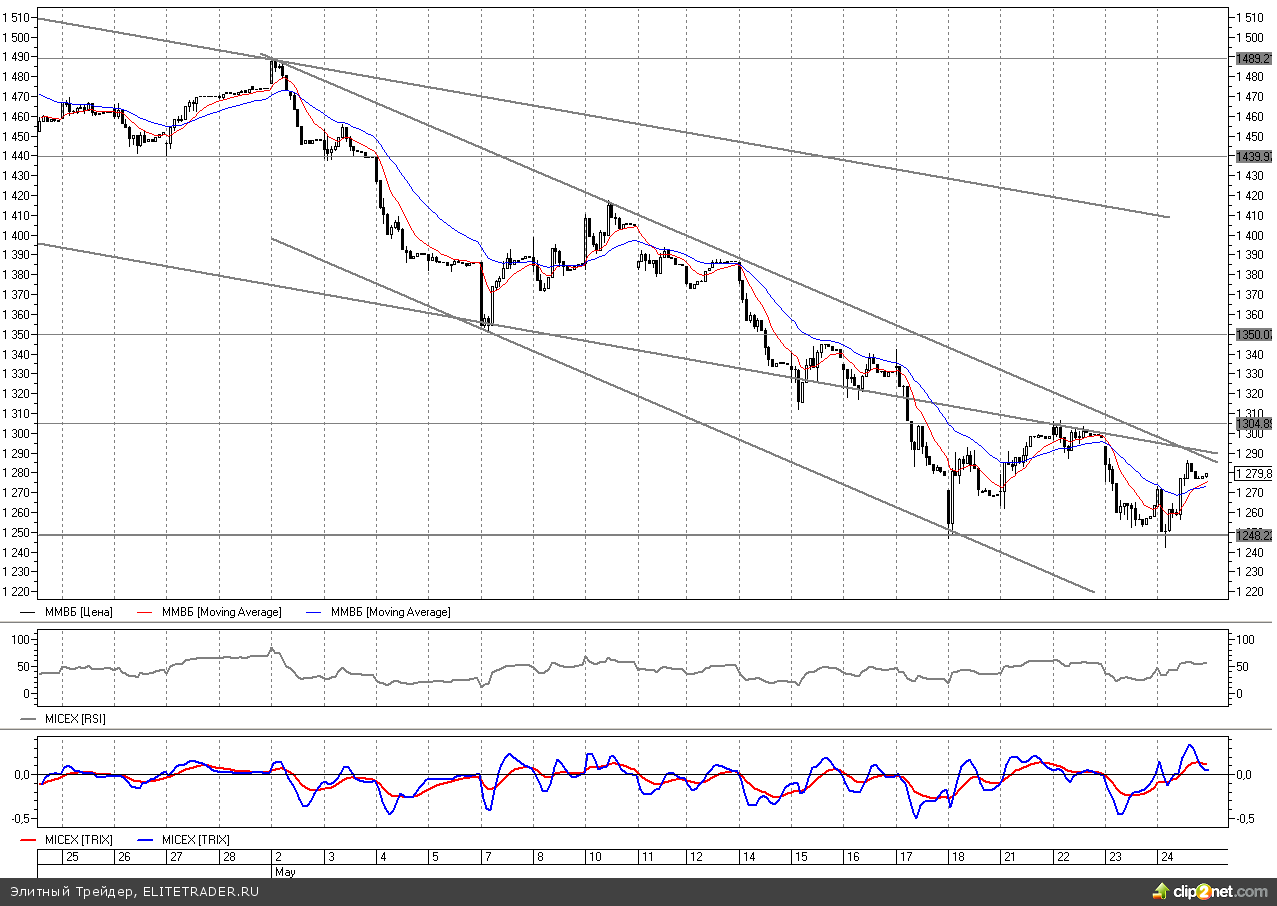This screenshot has width=1277, height=906.
Task: Click the red MICEX [TRIX] legend entry
Action: tap(75, 840)
